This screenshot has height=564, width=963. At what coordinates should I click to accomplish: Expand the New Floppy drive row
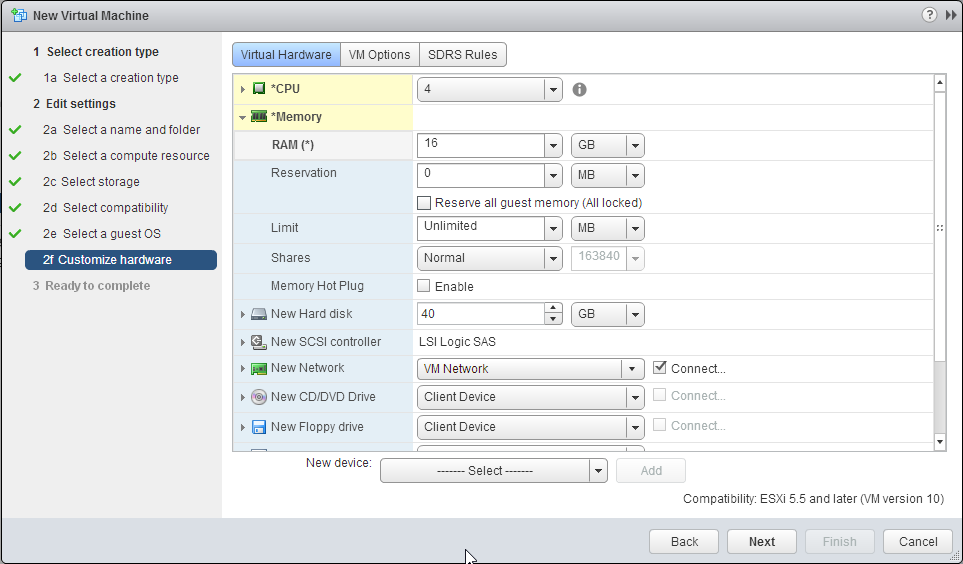pyautogui.click(x=243, y=427)
